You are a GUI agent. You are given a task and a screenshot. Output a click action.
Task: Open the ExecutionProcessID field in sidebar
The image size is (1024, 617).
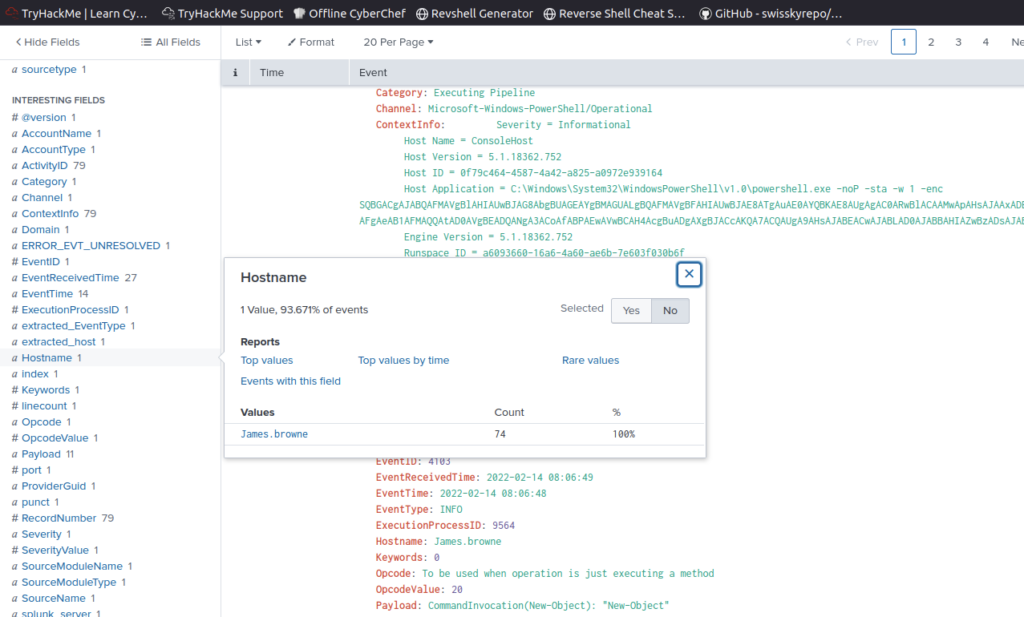pyautogui.click(x=70, y=309)
